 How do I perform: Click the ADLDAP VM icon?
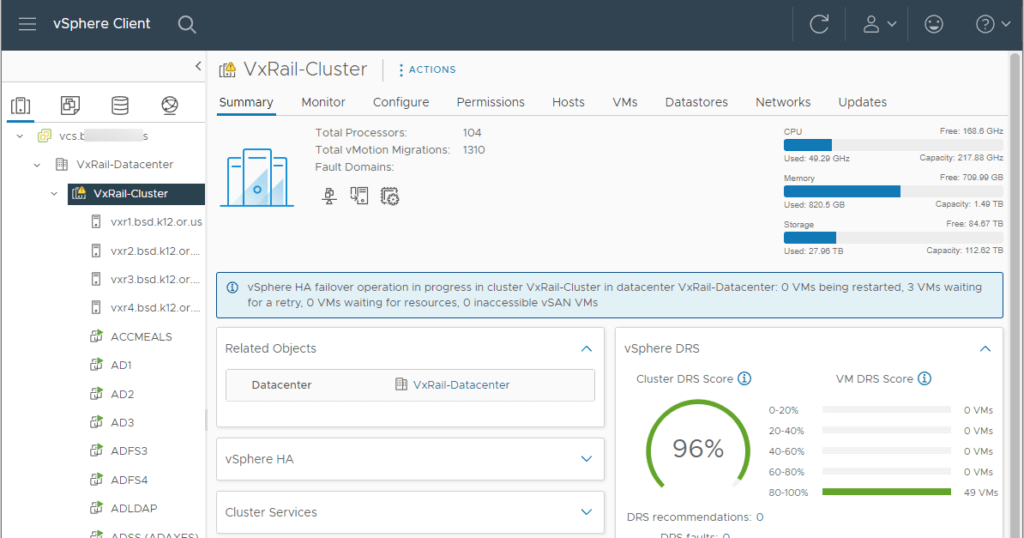(x=96, y=508)
